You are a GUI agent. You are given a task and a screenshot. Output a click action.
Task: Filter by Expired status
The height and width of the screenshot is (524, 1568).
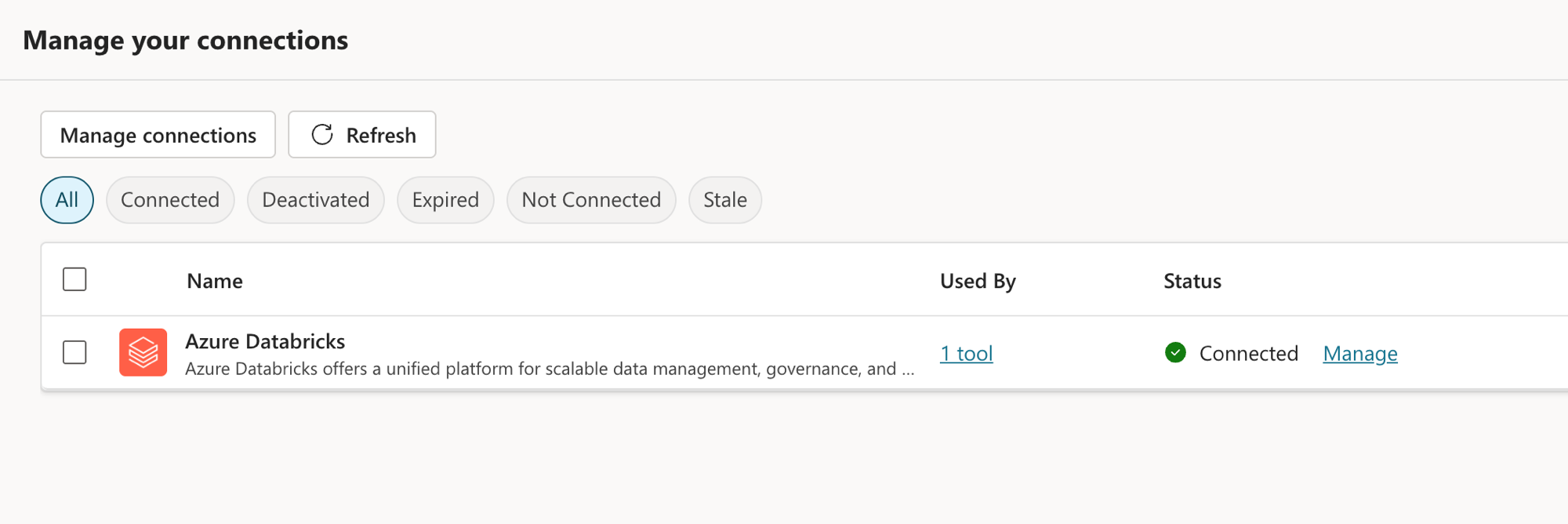[x=445, y=200]
